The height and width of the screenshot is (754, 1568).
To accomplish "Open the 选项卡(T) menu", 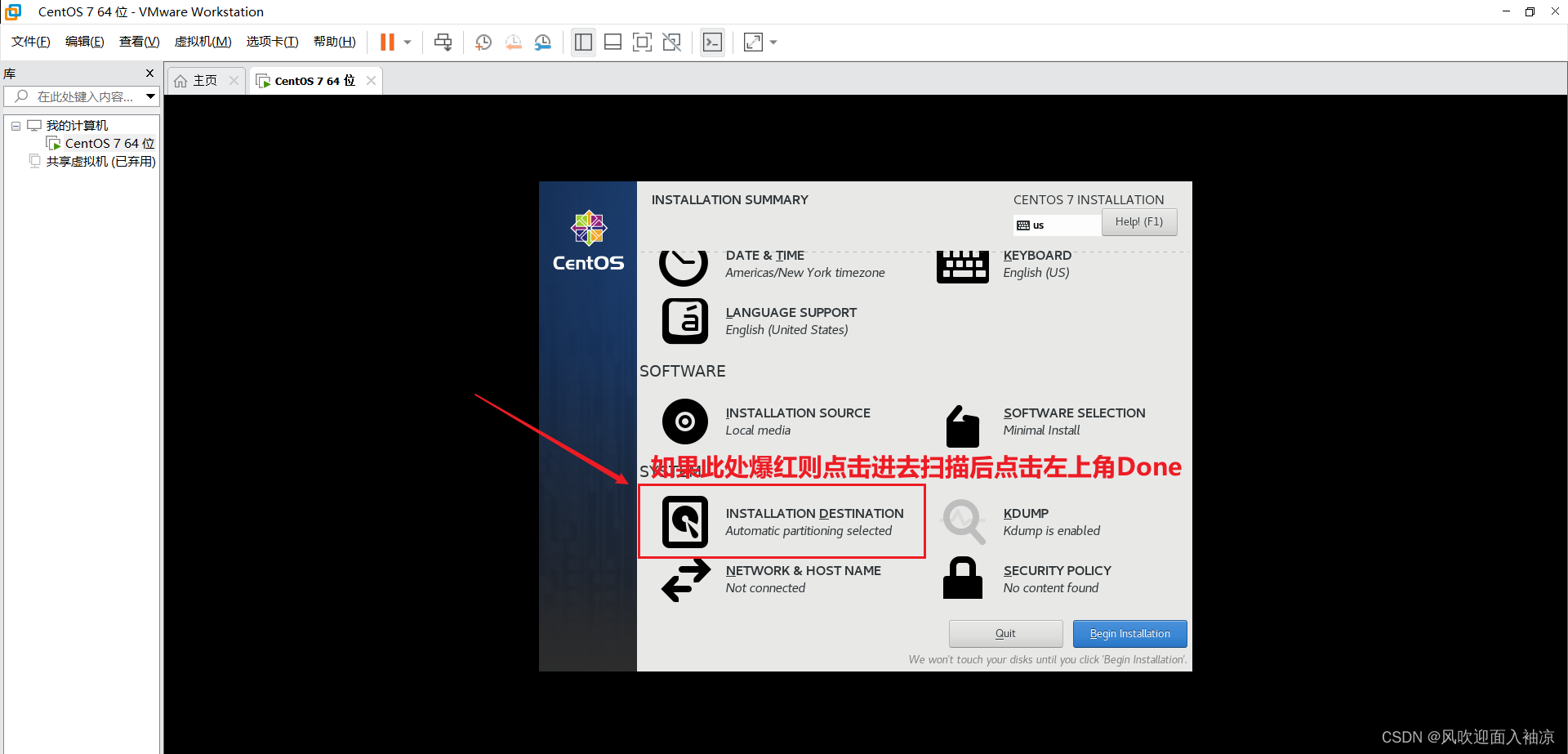I will pos(273,42).
